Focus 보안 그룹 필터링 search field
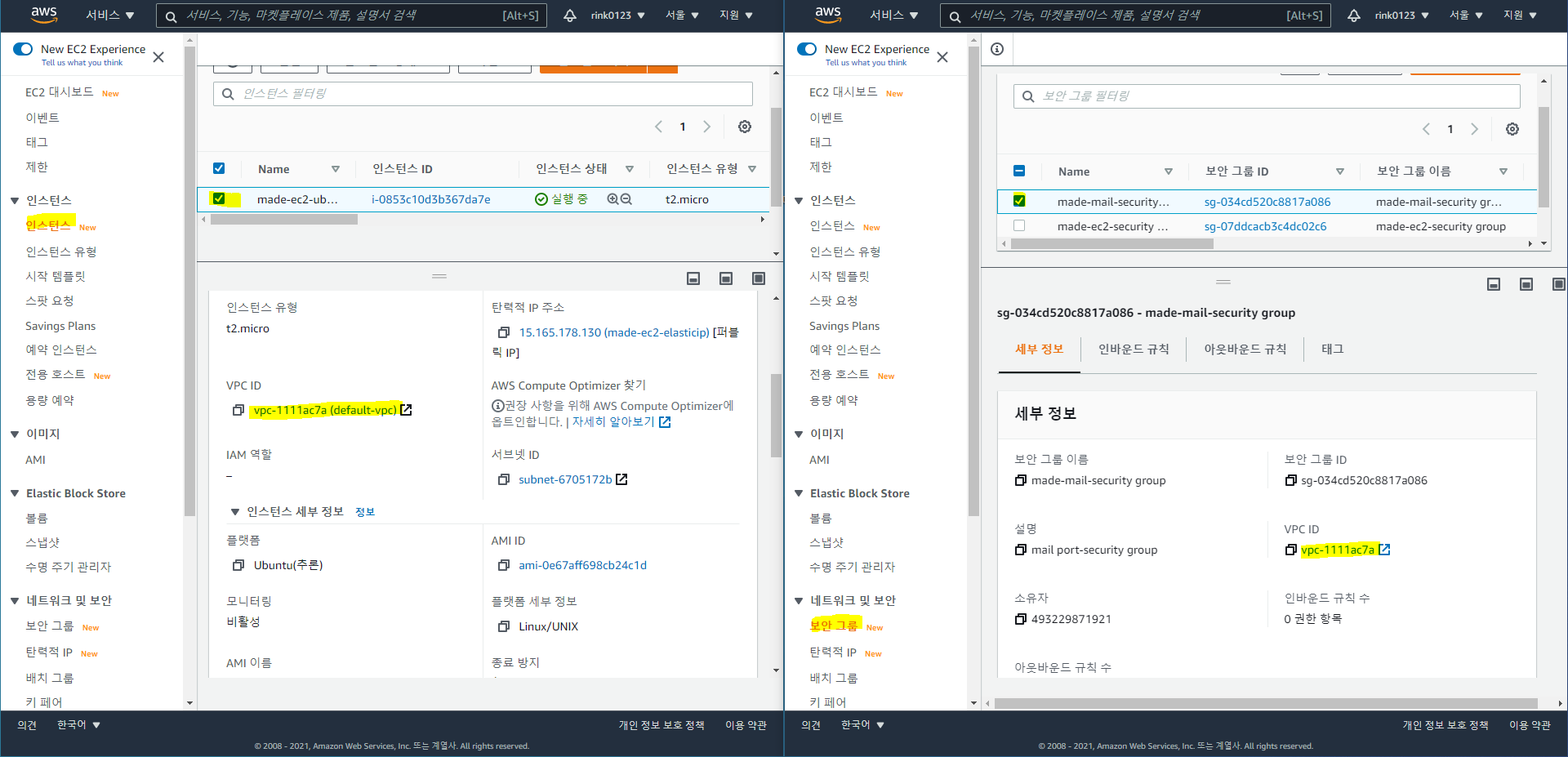The width and height of the screenshot is (1568, 757). point(1267,96)
